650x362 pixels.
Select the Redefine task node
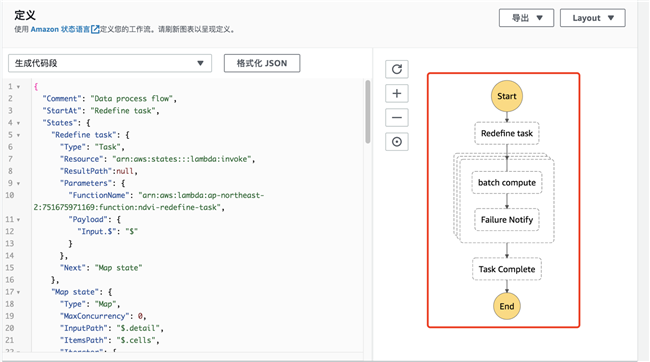(507, 133)
